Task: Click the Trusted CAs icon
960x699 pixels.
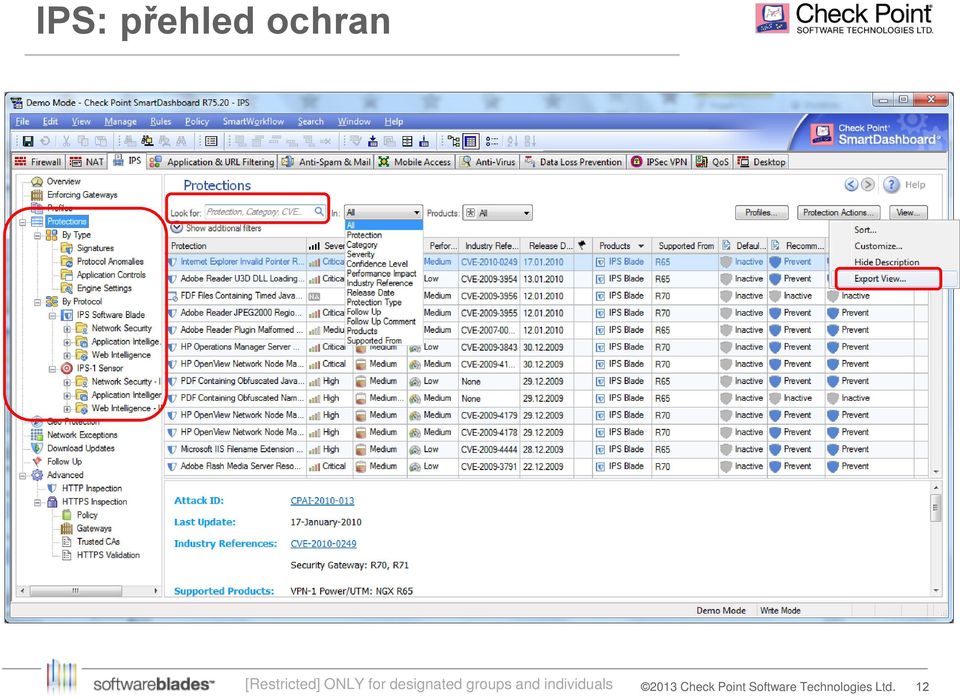Action: [67, 542]
